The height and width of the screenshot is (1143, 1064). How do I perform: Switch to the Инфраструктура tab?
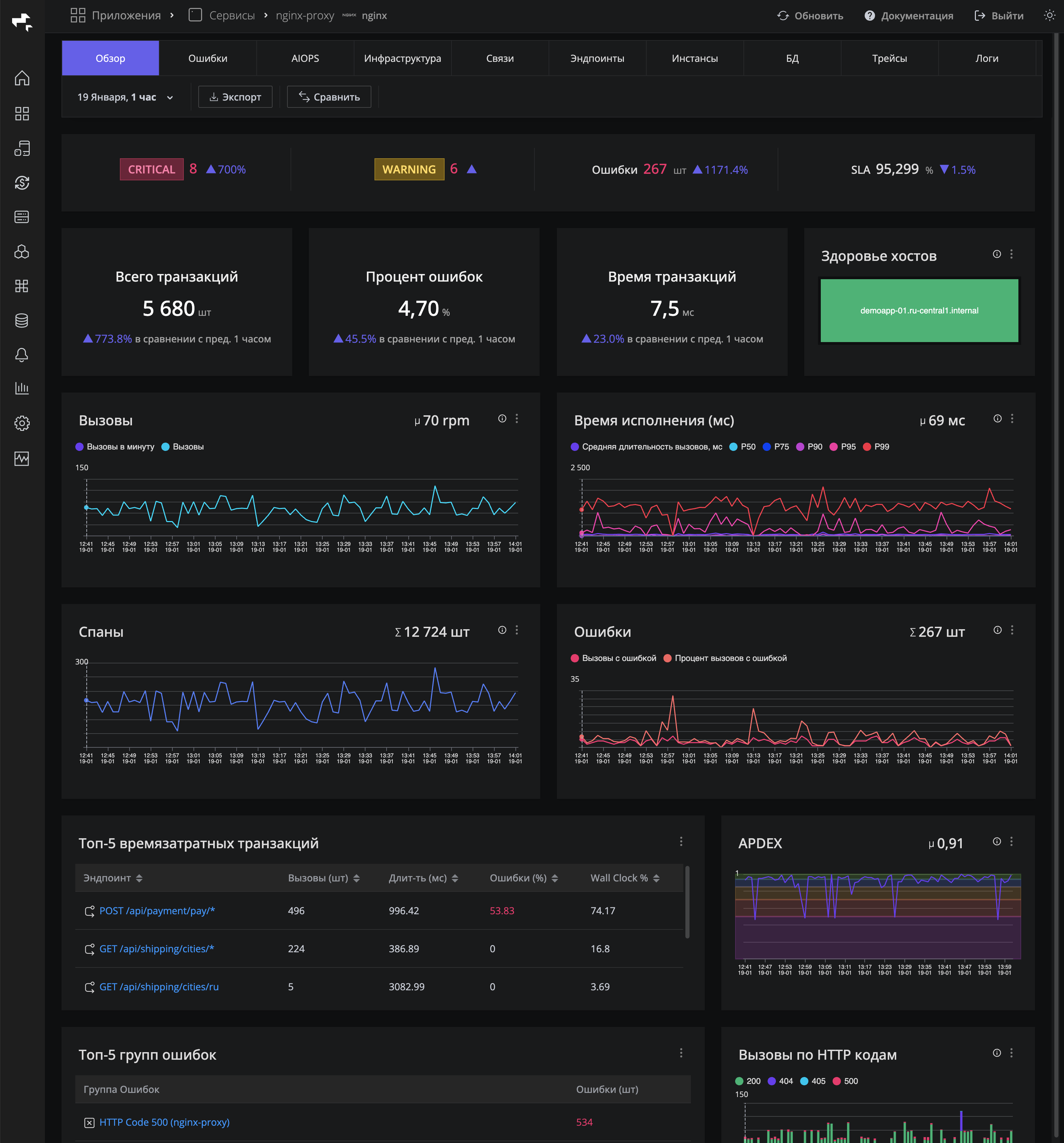[x=402, y=58]
